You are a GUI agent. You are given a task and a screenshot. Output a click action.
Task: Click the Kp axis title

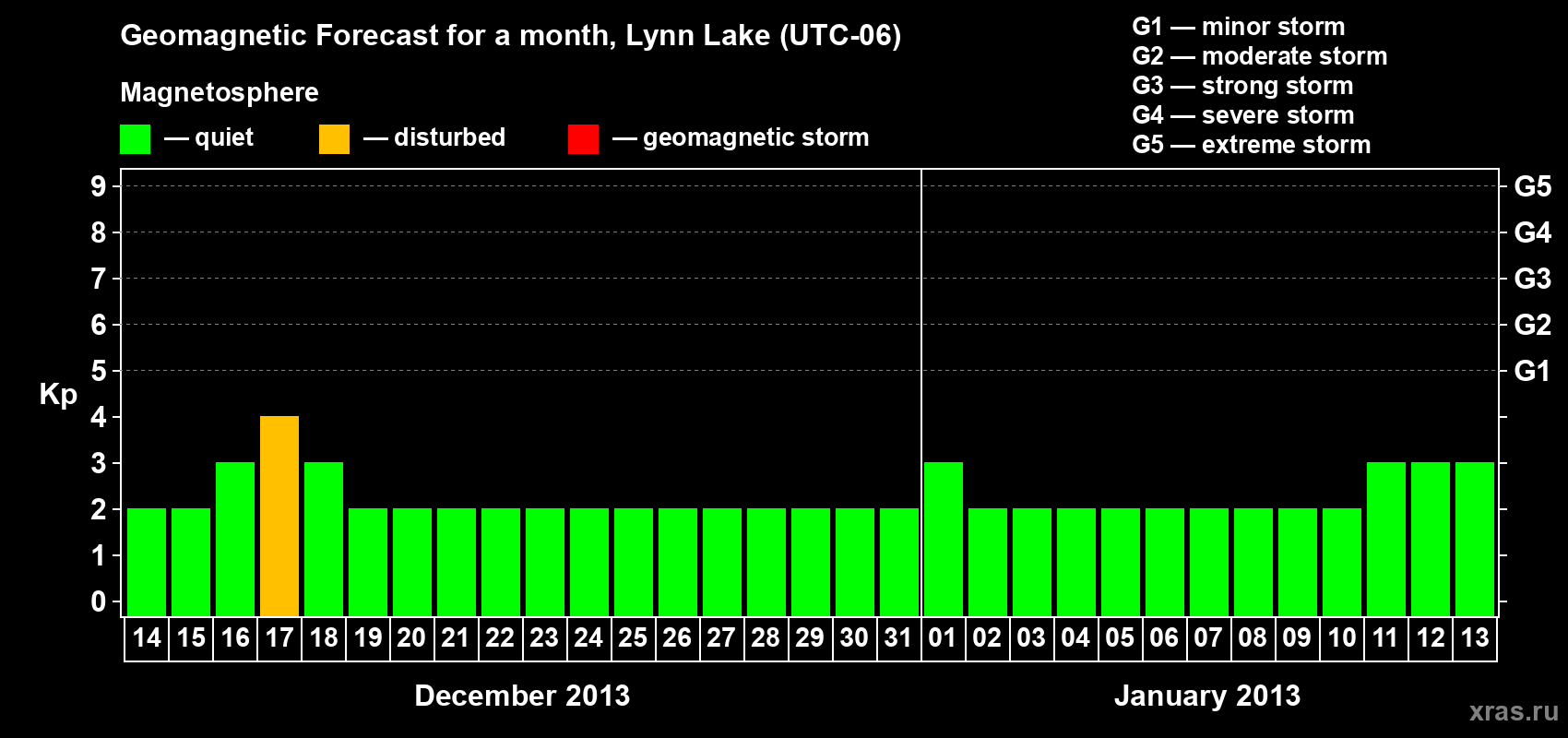(58, 396)
